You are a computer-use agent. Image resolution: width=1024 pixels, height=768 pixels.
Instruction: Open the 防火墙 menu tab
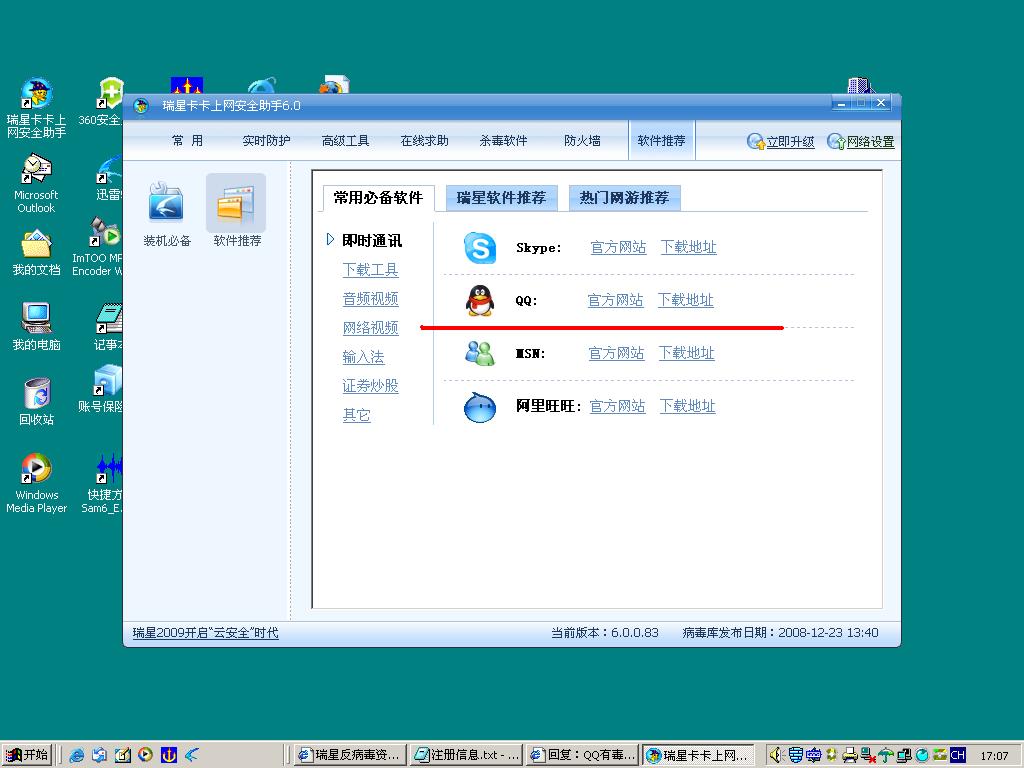(x=583, y=140)
